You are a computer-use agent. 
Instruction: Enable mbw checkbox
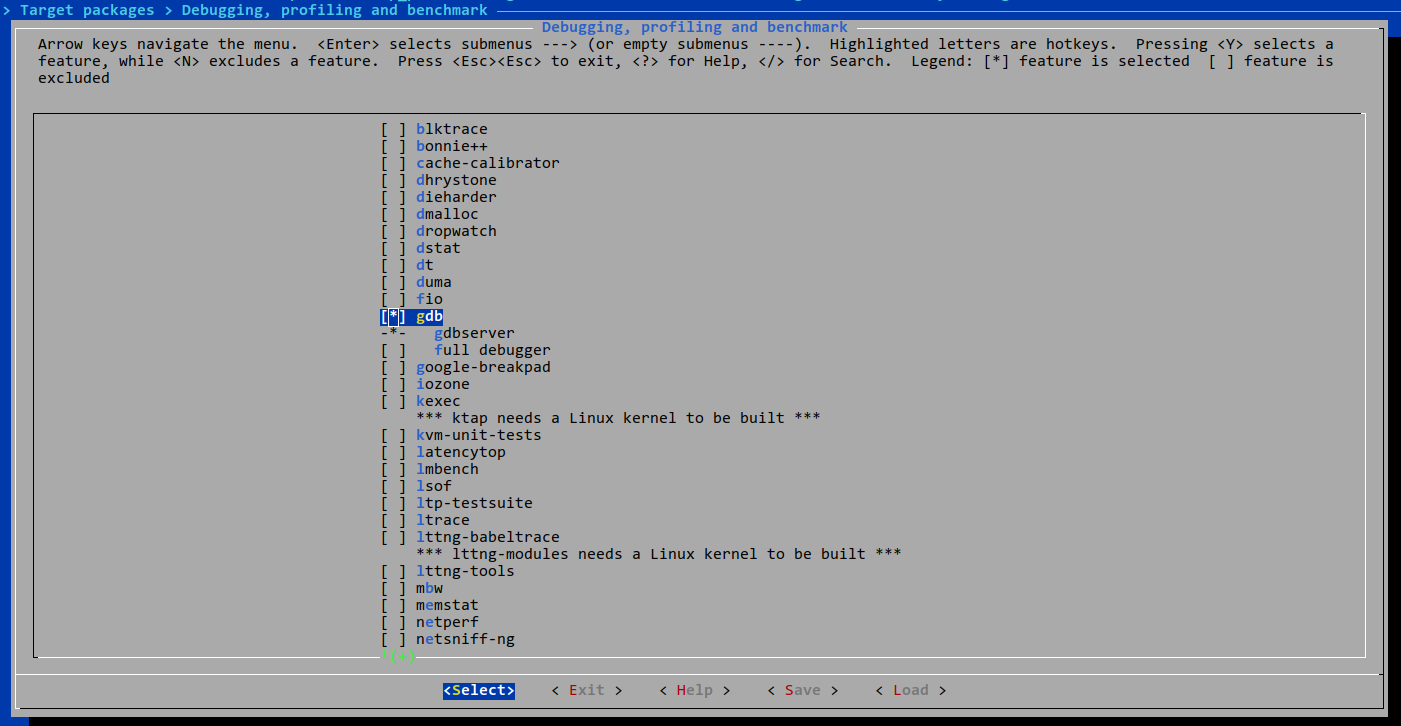(x=393, y=588)
